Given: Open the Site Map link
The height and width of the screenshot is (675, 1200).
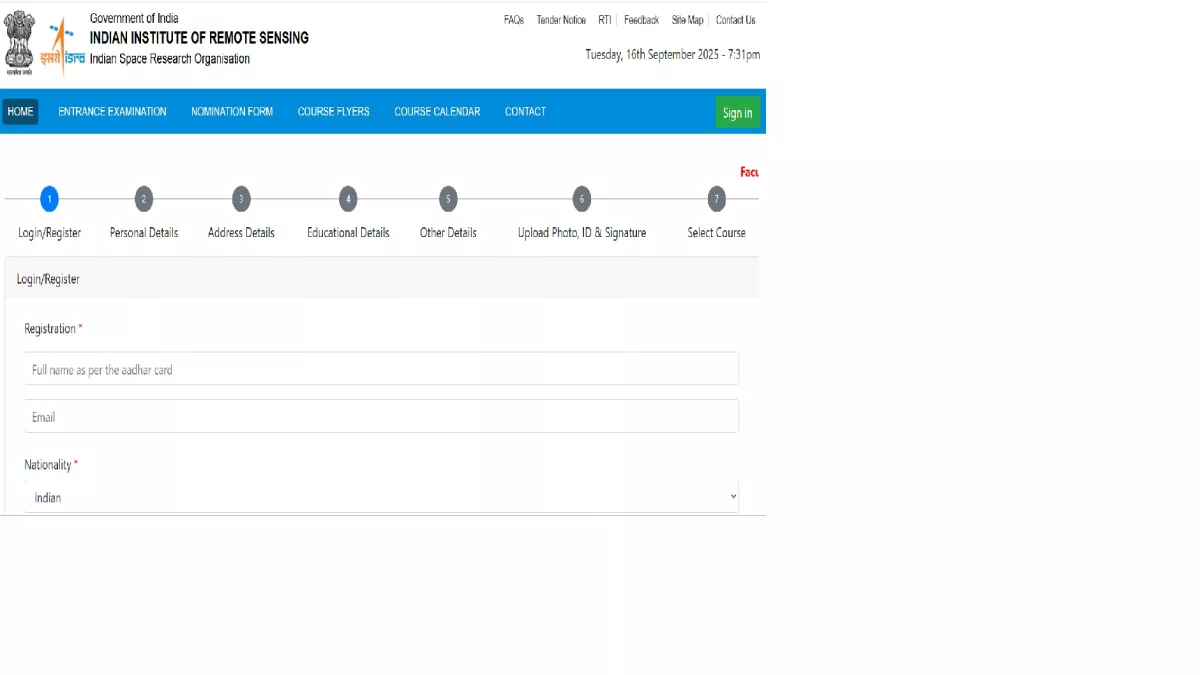Looking at the screenshot, I should 687,20.
